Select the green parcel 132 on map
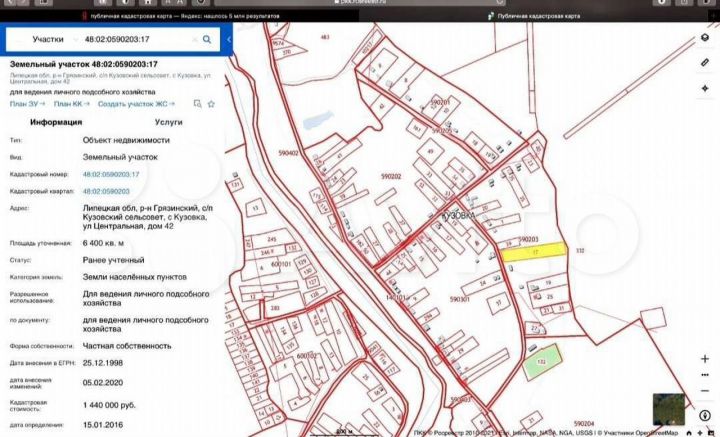This screenshot has height=437, width=720. pos(542,362)
